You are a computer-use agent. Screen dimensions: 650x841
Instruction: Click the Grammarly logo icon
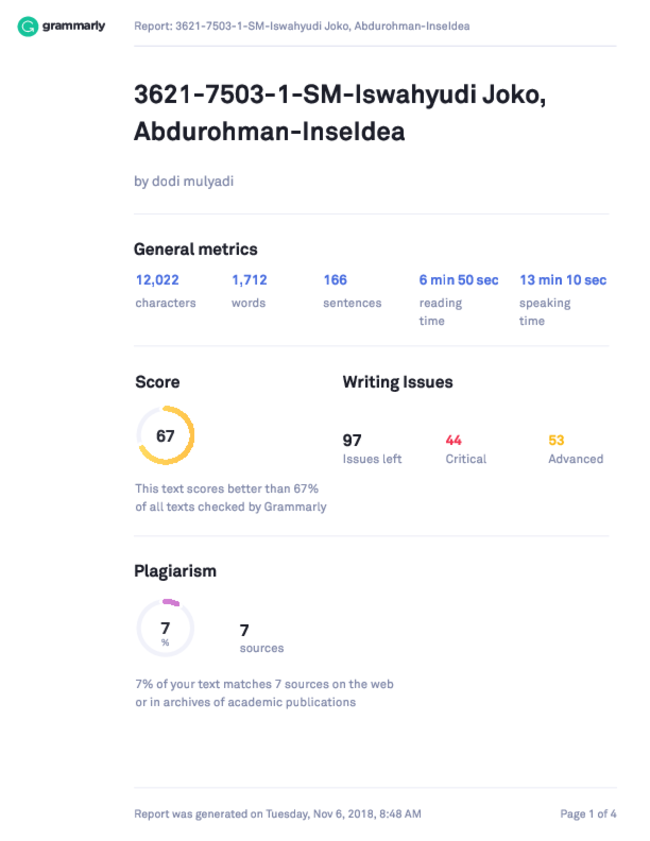tap(28, 26)
